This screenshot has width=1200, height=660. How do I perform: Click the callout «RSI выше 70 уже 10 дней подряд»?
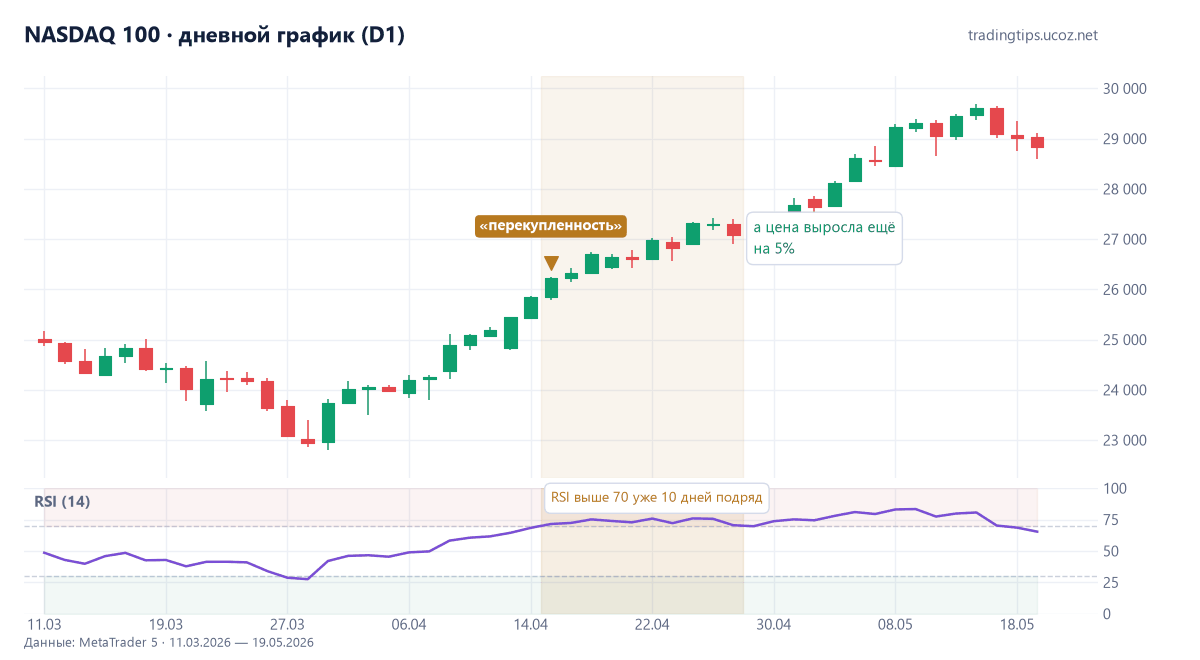(656, 497)
